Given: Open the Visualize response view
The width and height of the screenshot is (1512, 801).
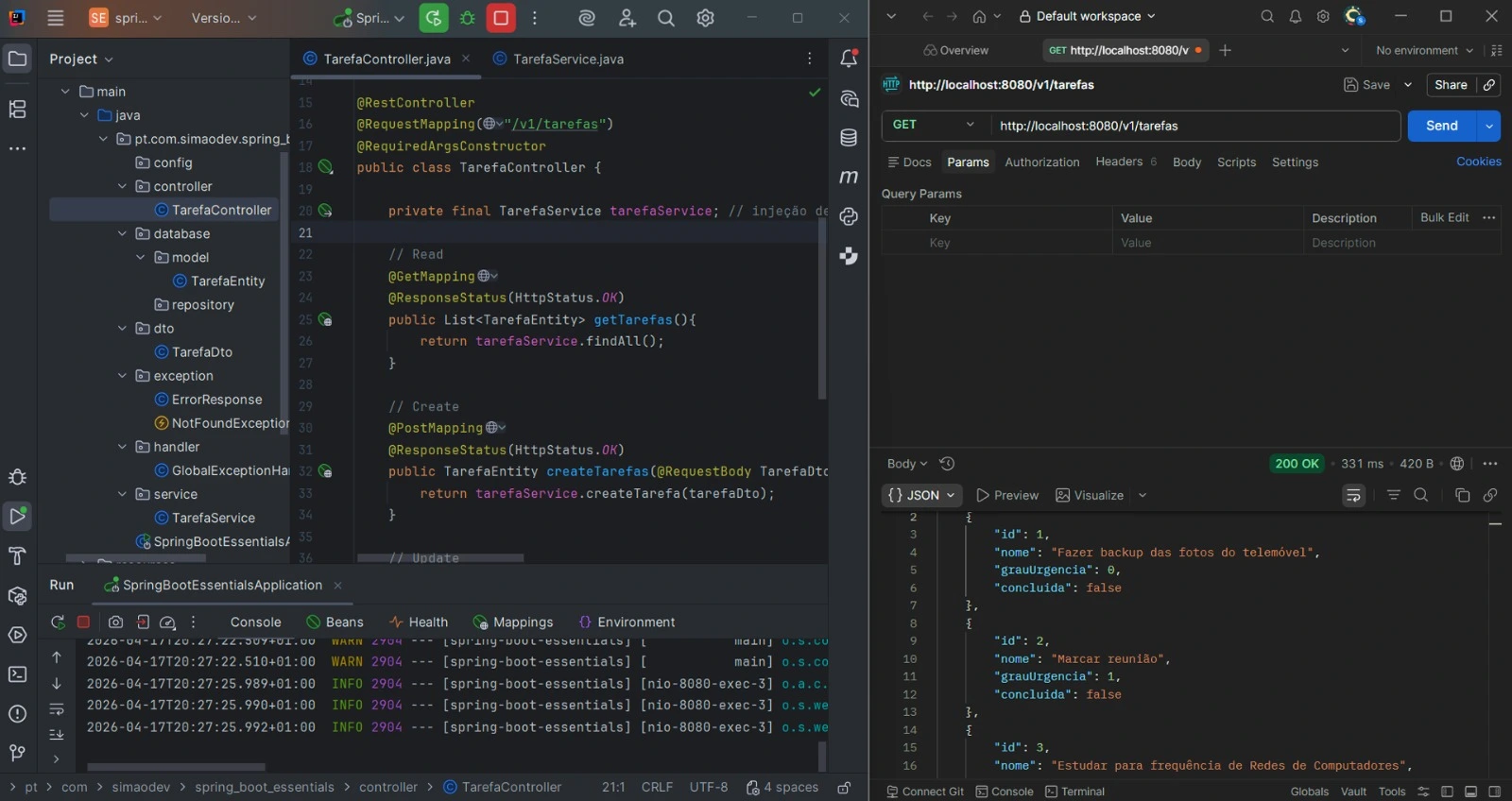Looking at the screenshot, I should (x=1090, y=495).
